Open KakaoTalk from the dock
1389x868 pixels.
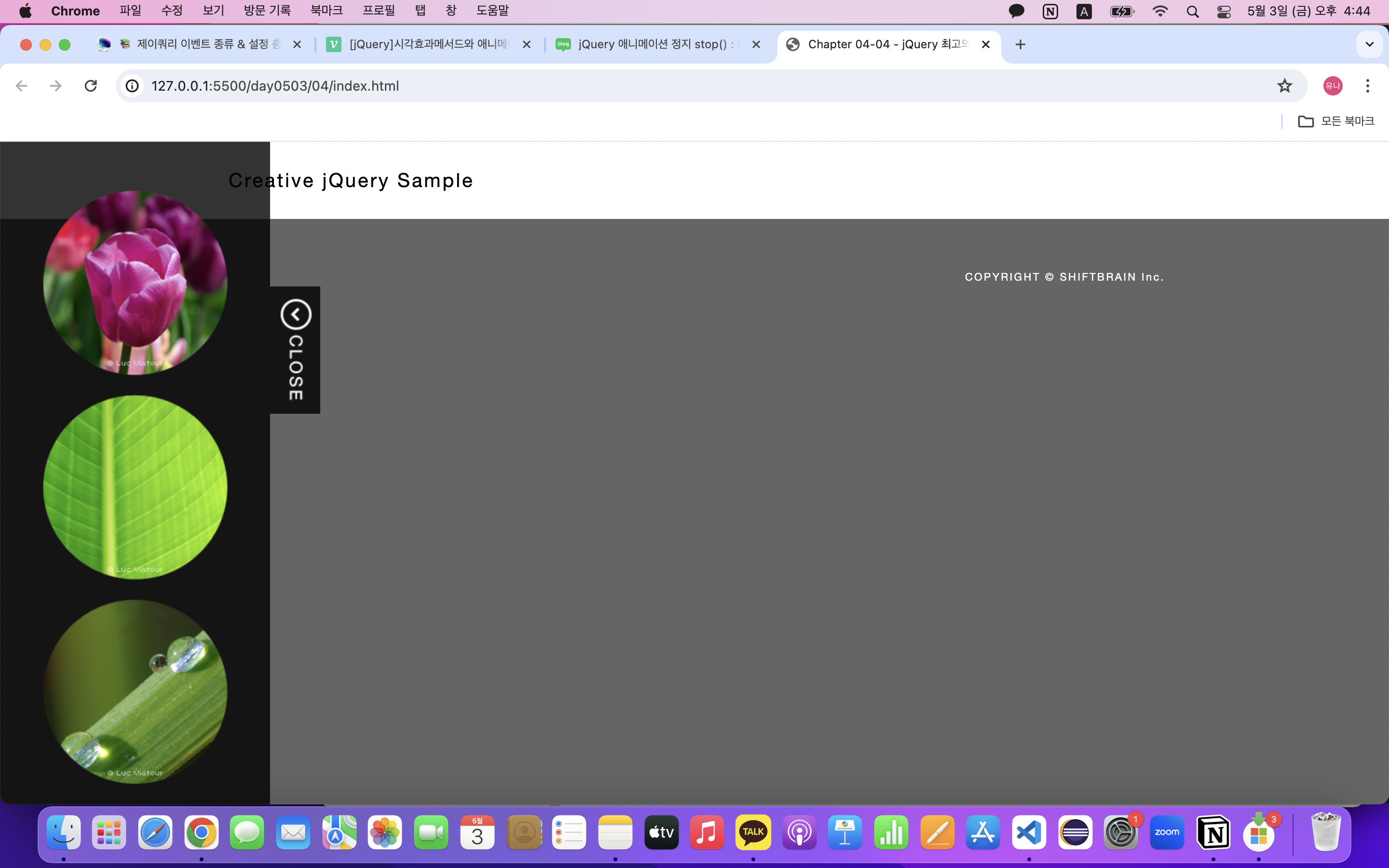(x=753, y=832)
